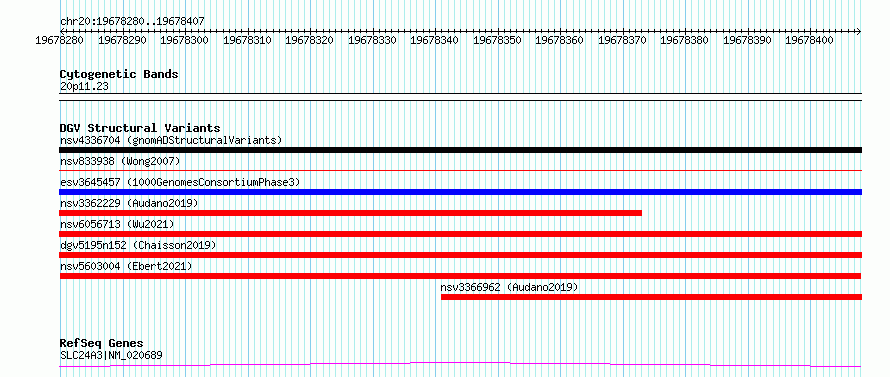Screen dimensions: 890x377
Task: Click the red nsv6056713 variant bar
Action: click(x=460, y=234)
